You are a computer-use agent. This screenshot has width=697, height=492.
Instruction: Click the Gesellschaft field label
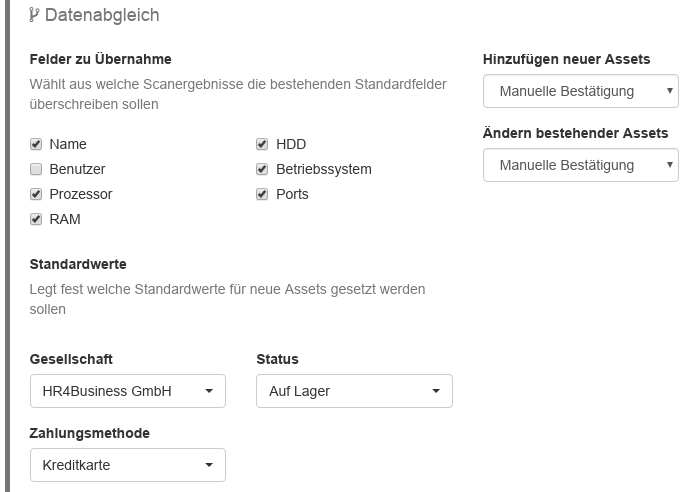(x=71, y=359)
